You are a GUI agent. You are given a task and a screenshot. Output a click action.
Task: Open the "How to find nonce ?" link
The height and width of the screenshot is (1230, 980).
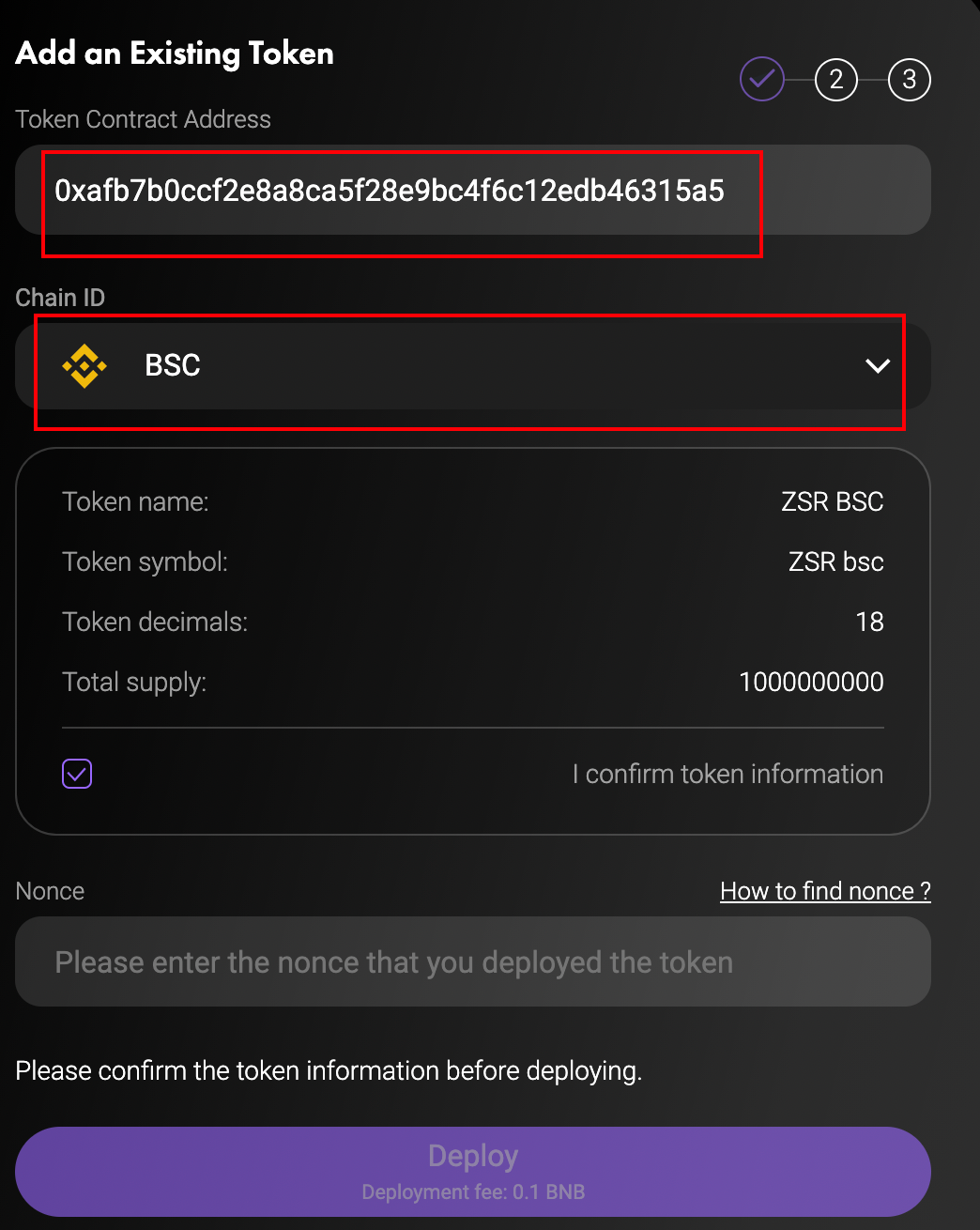click(825, 891)
